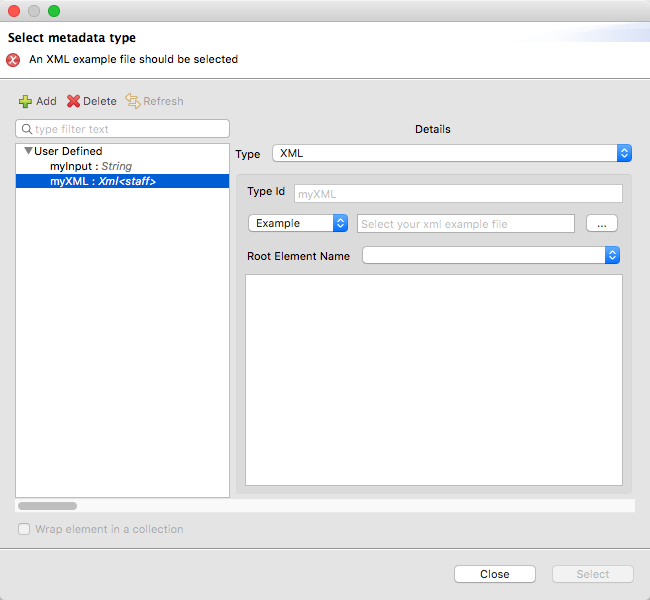Click the Close button
The image size is (650, 600).
click(x=495, y=574)
